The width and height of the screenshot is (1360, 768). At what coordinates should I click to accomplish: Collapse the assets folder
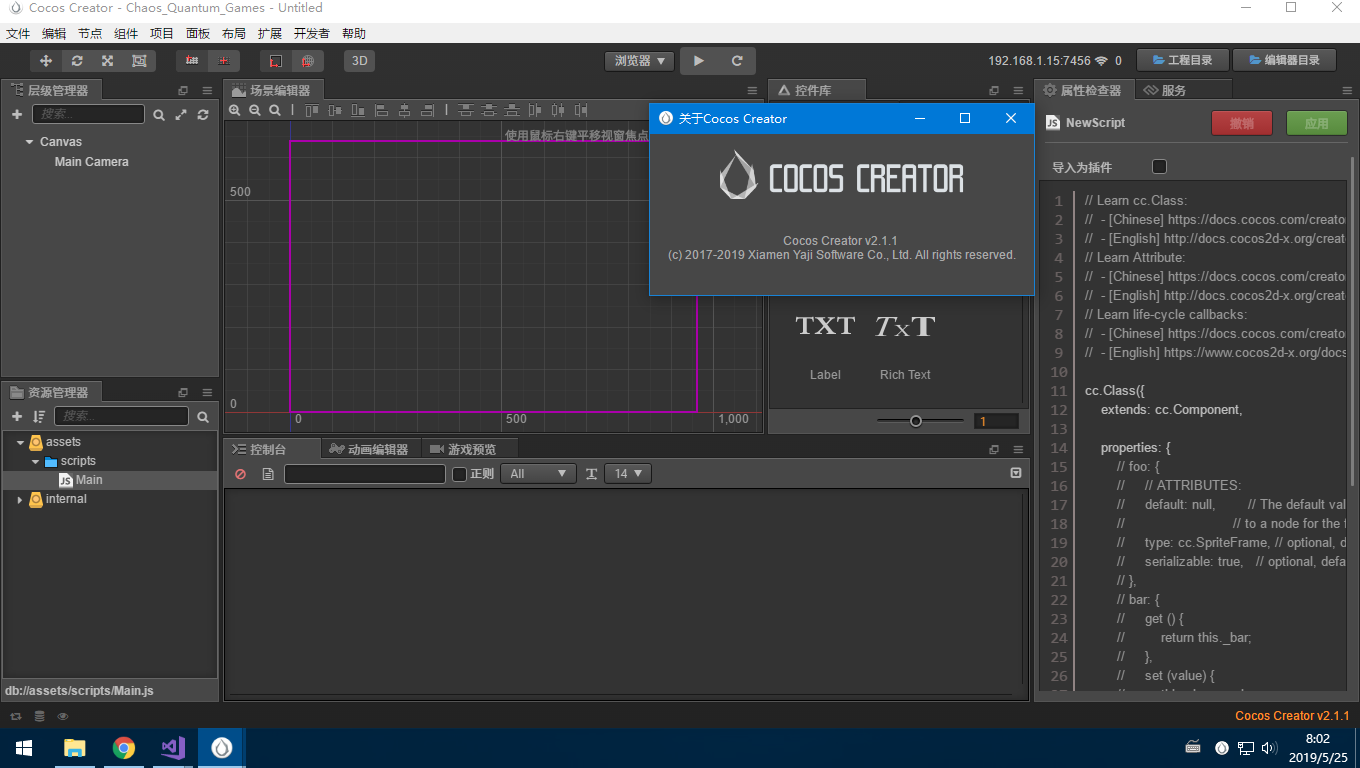click(x=21, y=442)
